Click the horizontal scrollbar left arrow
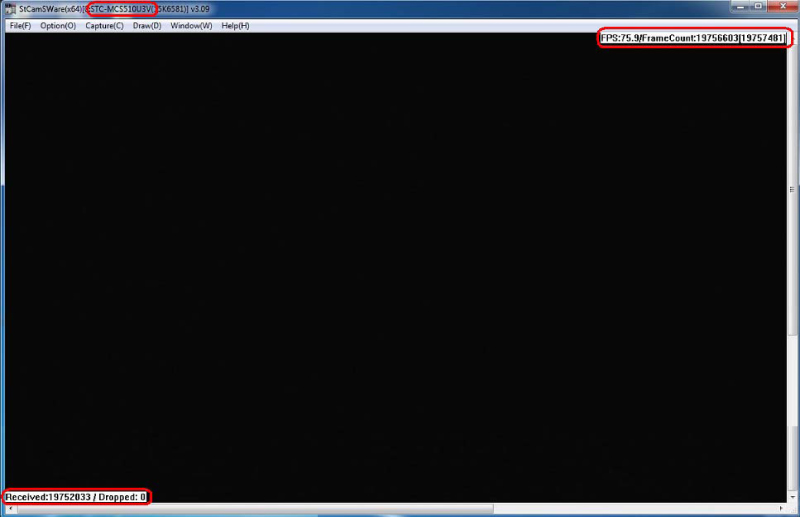This screenshot has width=800, height=517. (x=9, y=509)
